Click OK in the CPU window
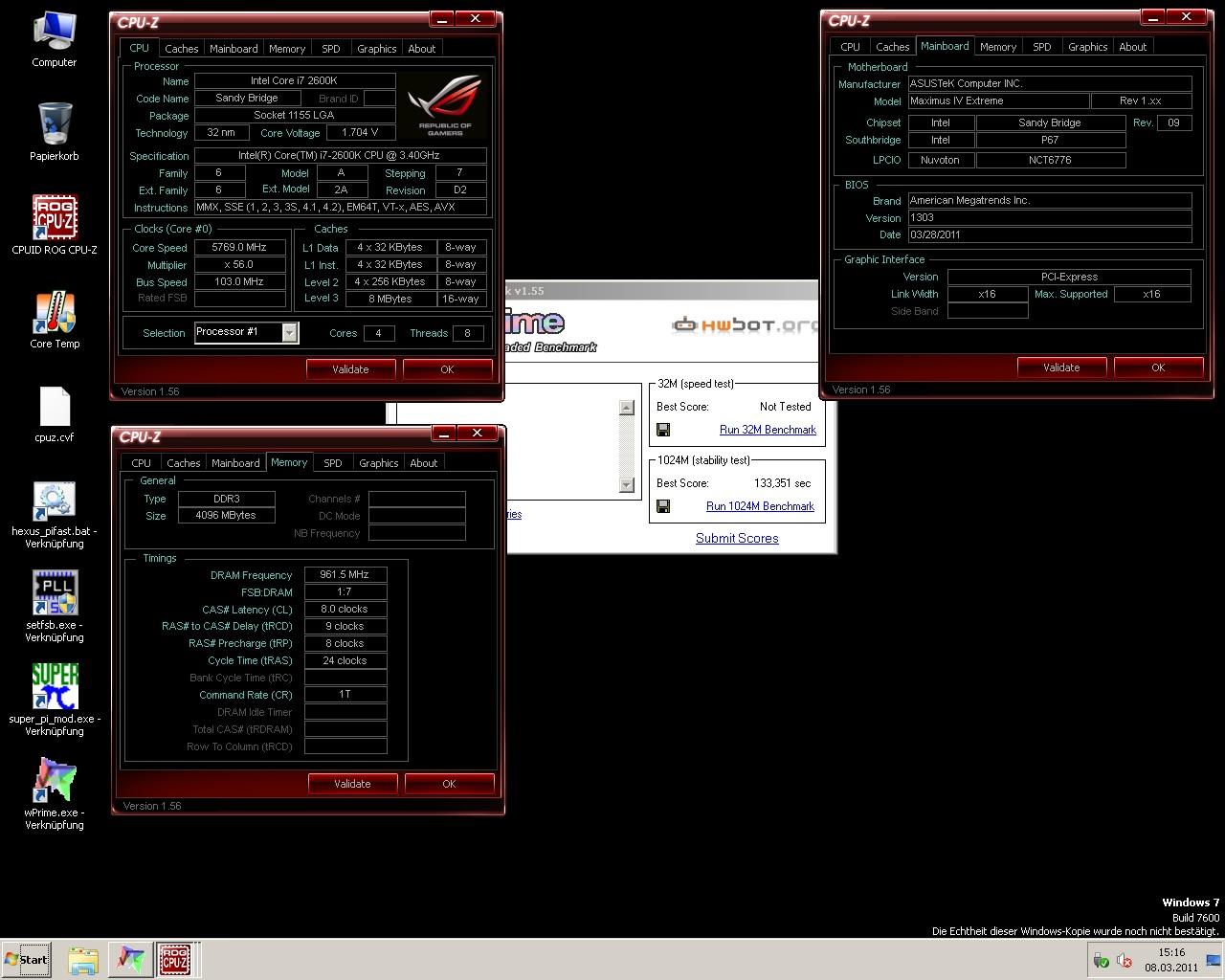The height and width of the screenshot is (980, 1225). pyautogui.click(x=447, y=369)
